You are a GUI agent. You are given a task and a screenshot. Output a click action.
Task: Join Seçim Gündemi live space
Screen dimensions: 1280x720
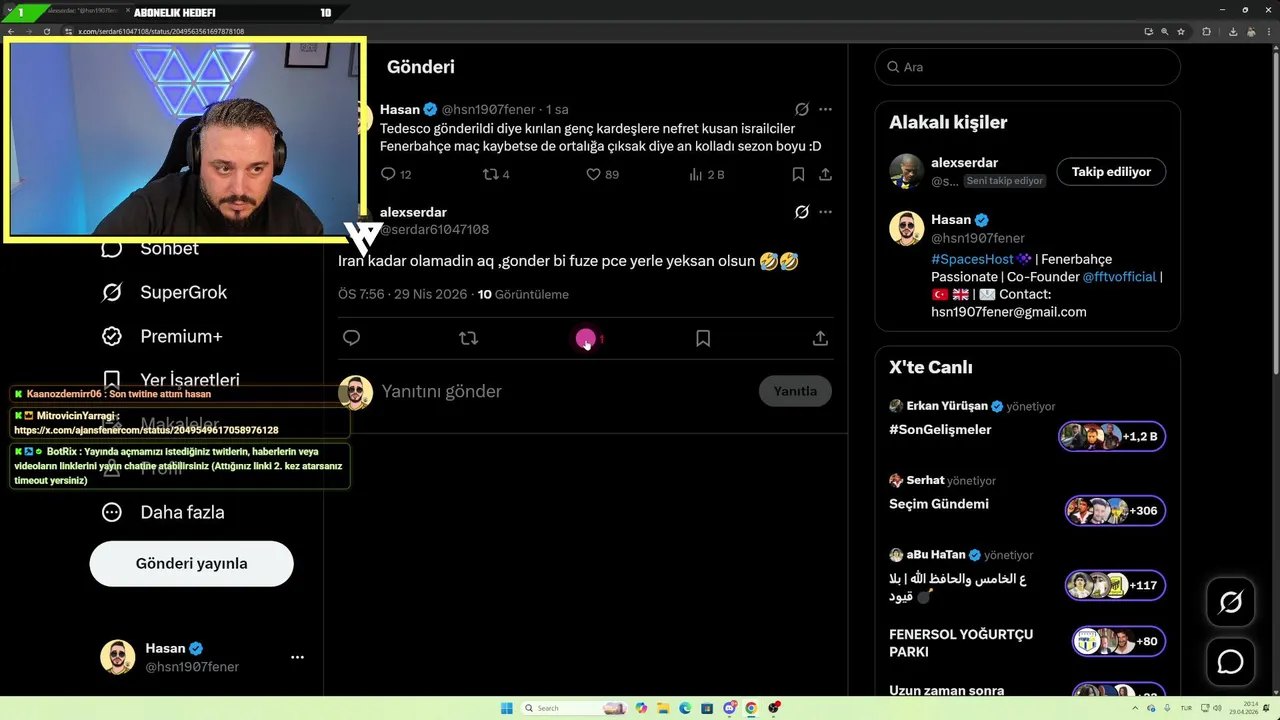(x=939, y=504)
